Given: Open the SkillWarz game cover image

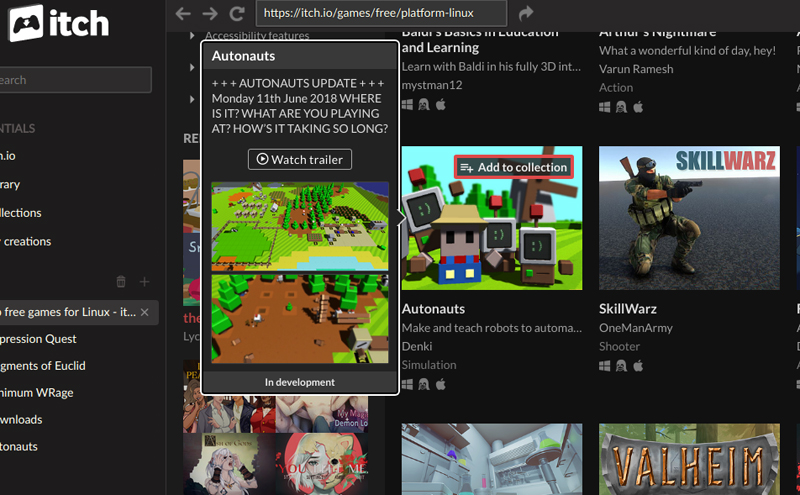Looking at the screenshot, I should (689, 218).
